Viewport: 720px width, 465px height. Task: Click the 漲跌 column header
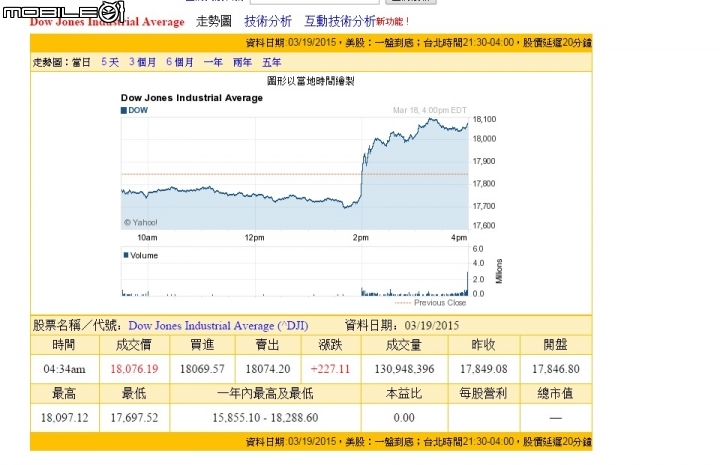click(x=330, y=345)
